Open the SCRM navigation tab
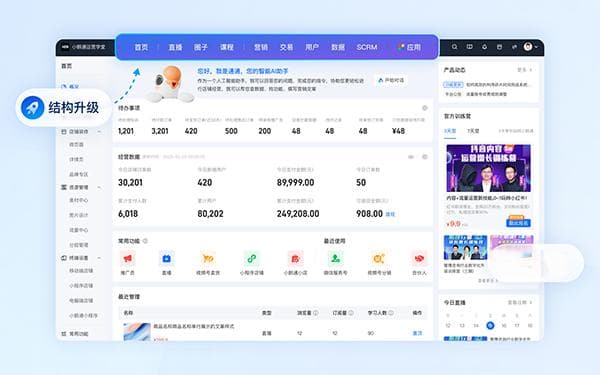This screenshot has height=375, width=600. pyautogui.click(x=367, y=47)
